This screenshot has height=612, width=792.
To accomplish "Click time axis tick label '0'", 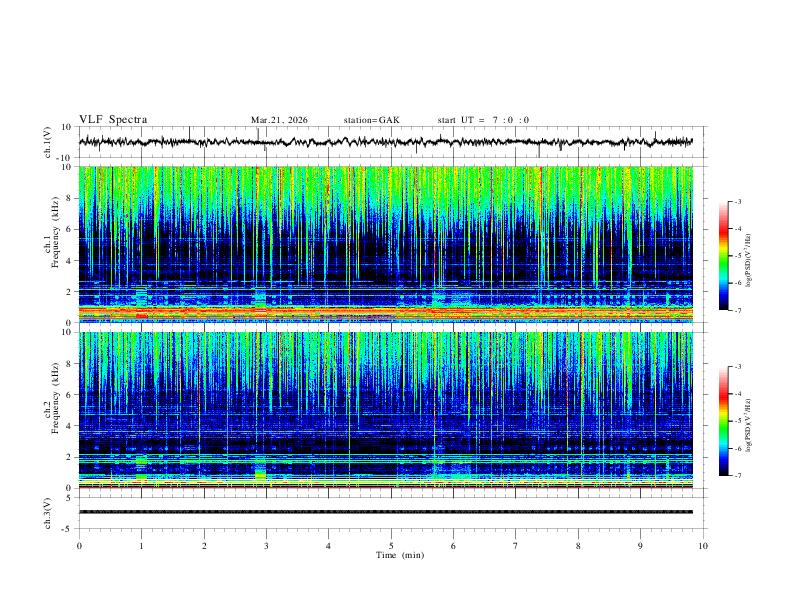I will coord(79,546).
